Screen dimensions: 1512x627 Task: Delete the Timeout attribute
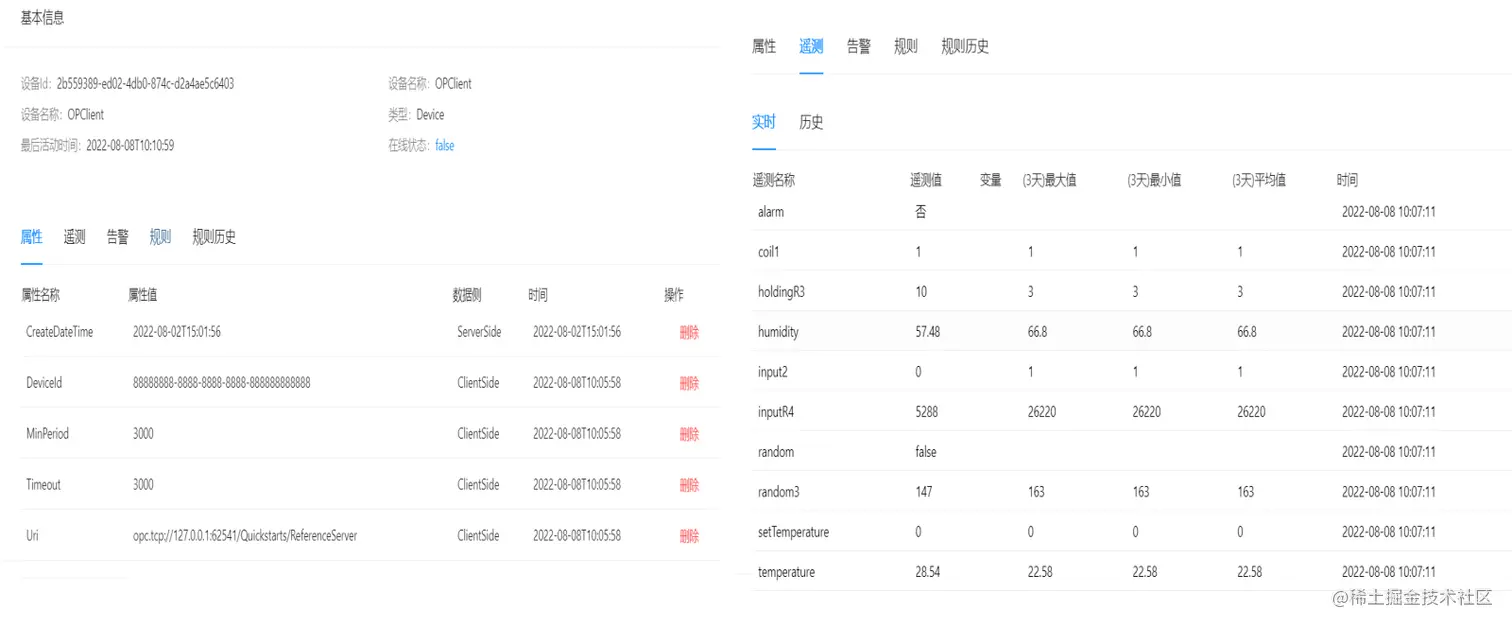click(689, 485)
